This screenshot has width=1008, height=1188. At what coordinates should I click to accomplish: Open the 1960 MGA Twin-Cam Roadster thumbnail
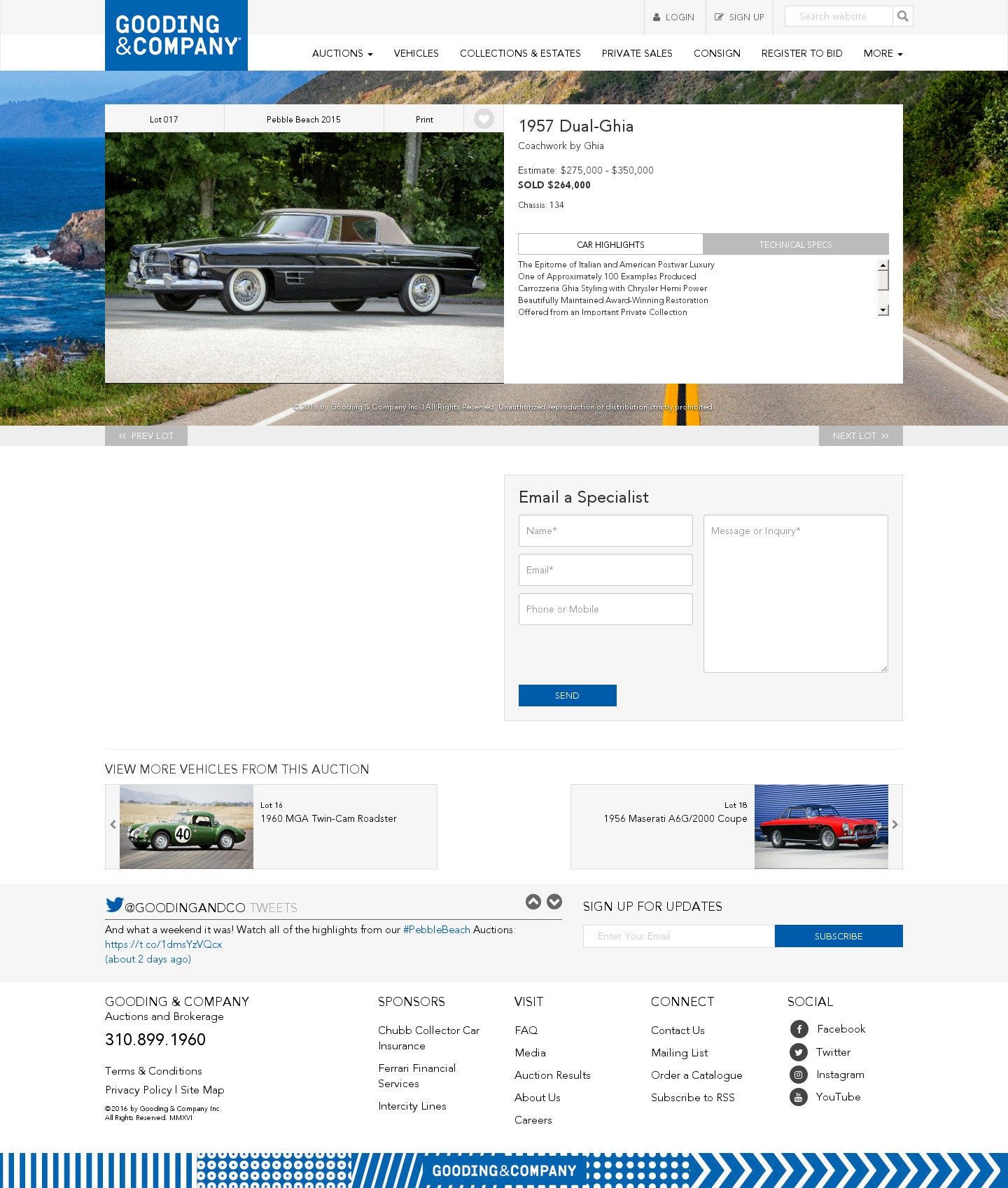186,827
